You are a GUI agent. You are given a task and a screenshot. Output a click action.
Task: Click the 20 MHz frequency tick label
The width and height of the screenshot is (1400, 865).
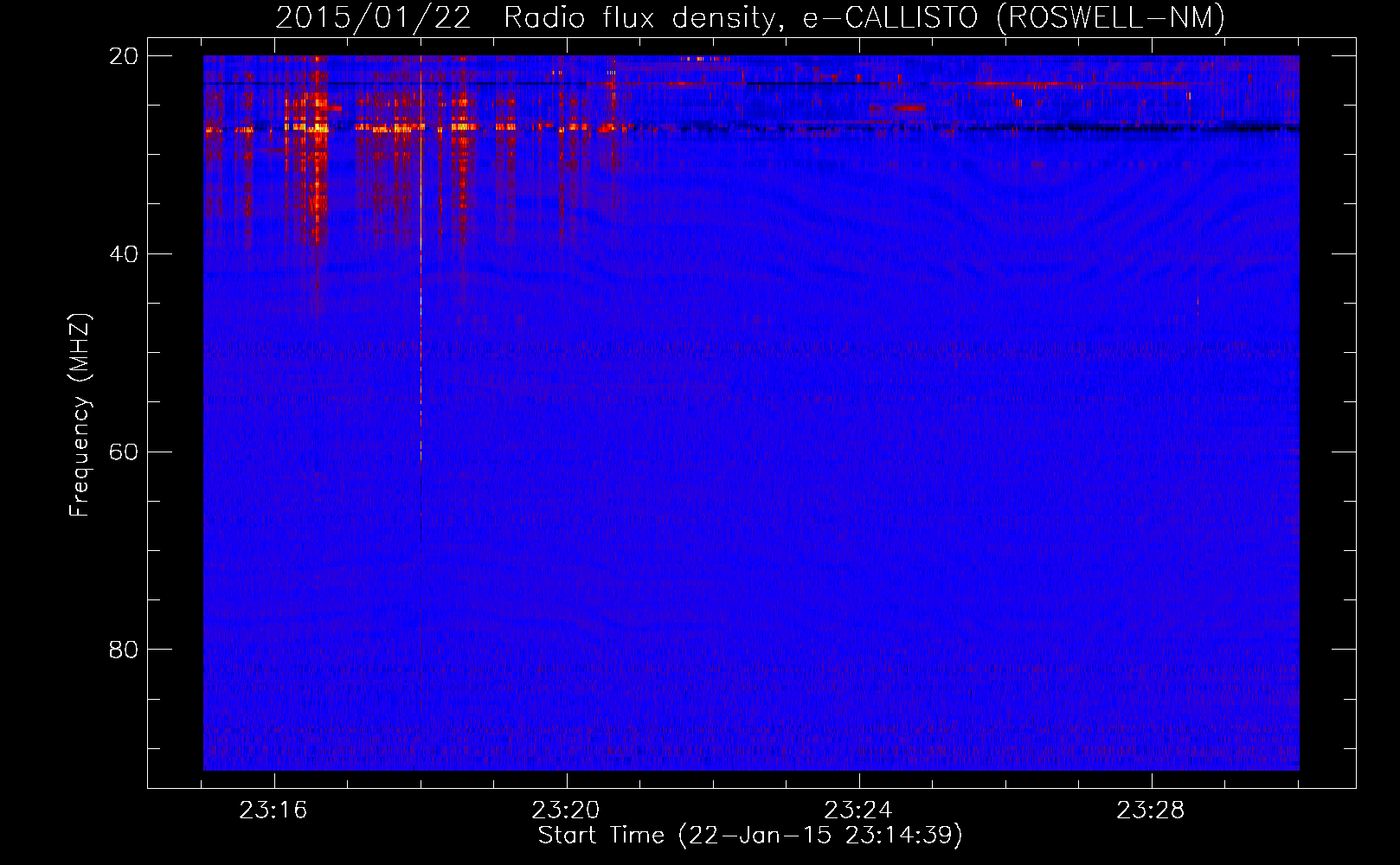[123, 56]
